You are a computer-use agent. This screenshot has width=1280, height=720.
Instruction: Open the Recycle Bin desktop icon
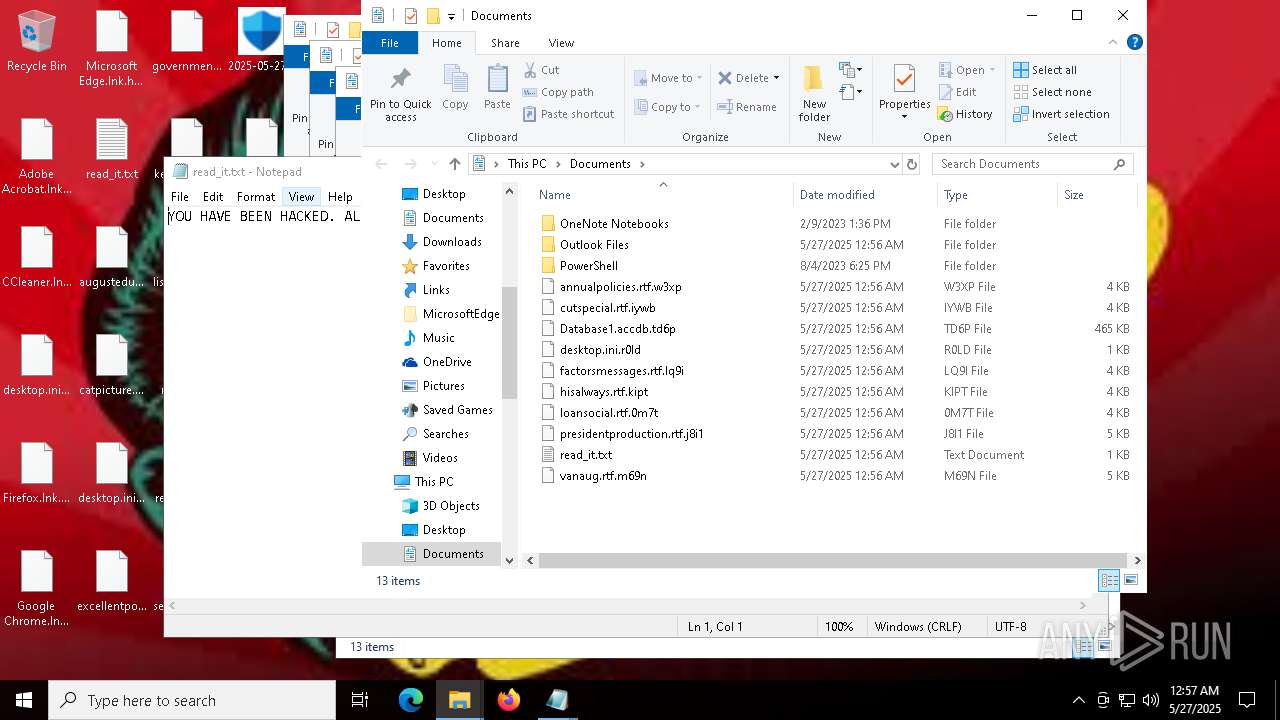click(x=37, y=42)
